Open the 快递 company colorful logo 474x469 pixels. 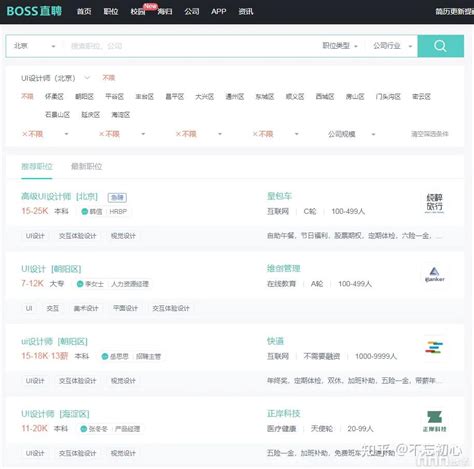coord(434,347)
